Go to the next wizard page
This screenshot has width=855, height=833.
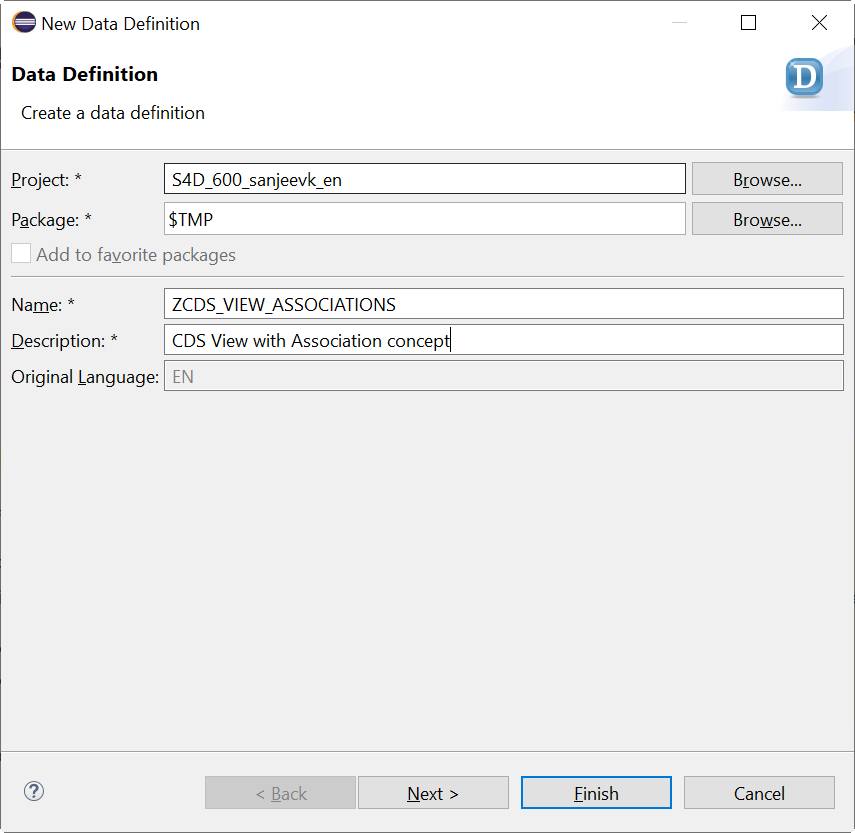(x=433, y=793)
